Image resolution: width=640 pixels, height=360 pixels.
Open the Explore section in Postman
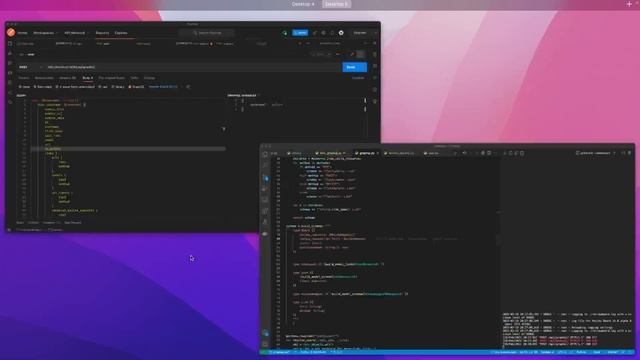point(121,33)
